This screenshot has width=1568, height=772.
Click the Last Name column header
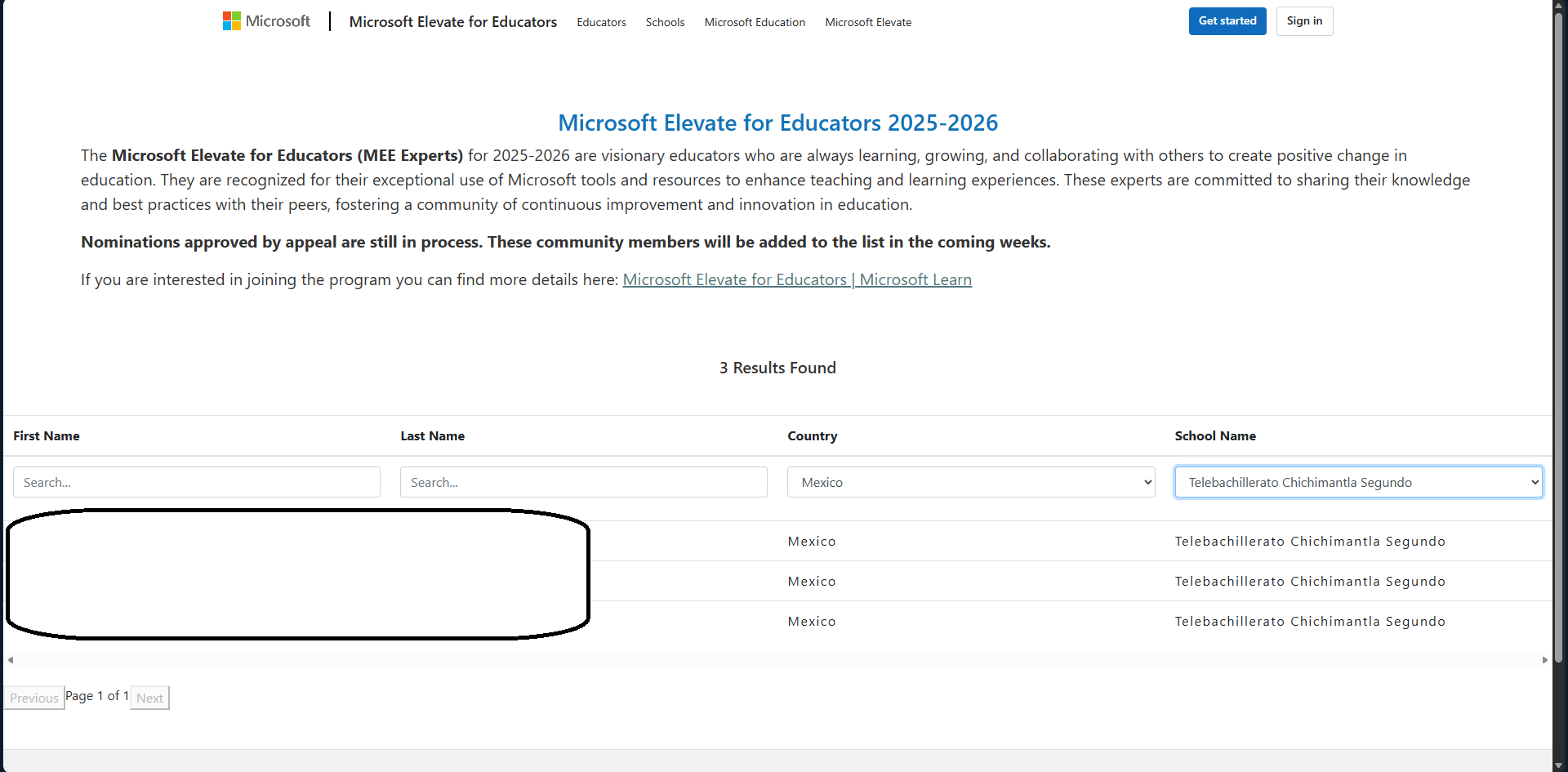433,436
